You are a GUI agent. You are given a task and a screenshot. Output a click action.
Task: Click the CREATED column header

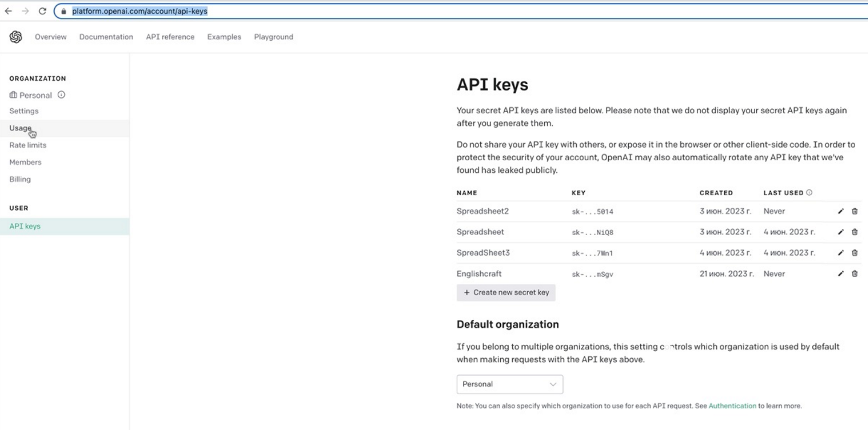point(716,193)
